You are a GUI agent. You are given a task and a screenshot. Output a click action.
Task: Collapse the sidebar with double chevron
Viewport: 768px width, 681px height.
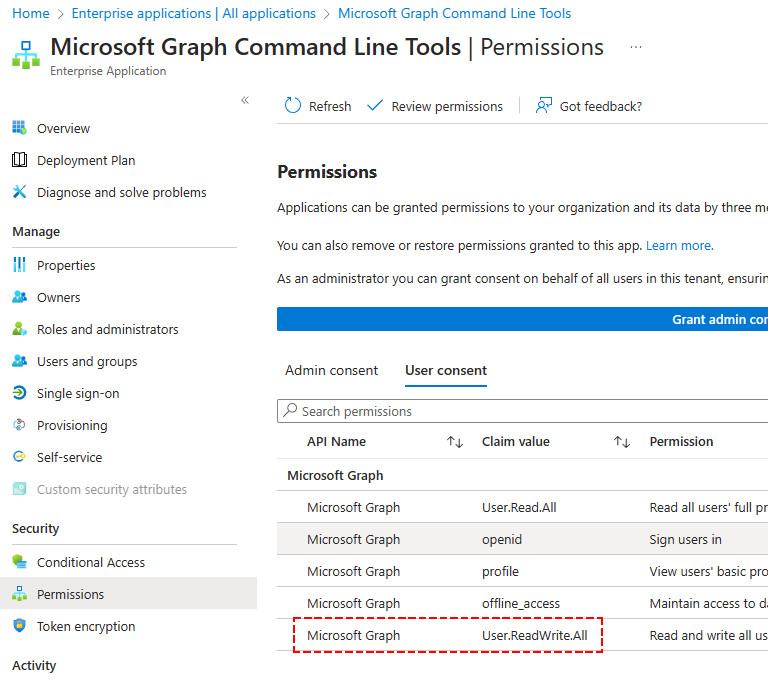click(245, 100)
